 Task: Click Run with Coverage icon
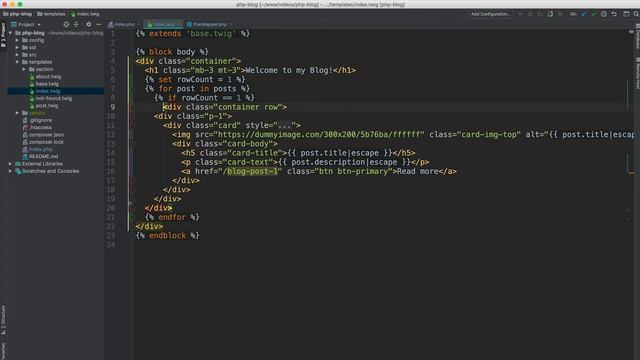(540, 14)
